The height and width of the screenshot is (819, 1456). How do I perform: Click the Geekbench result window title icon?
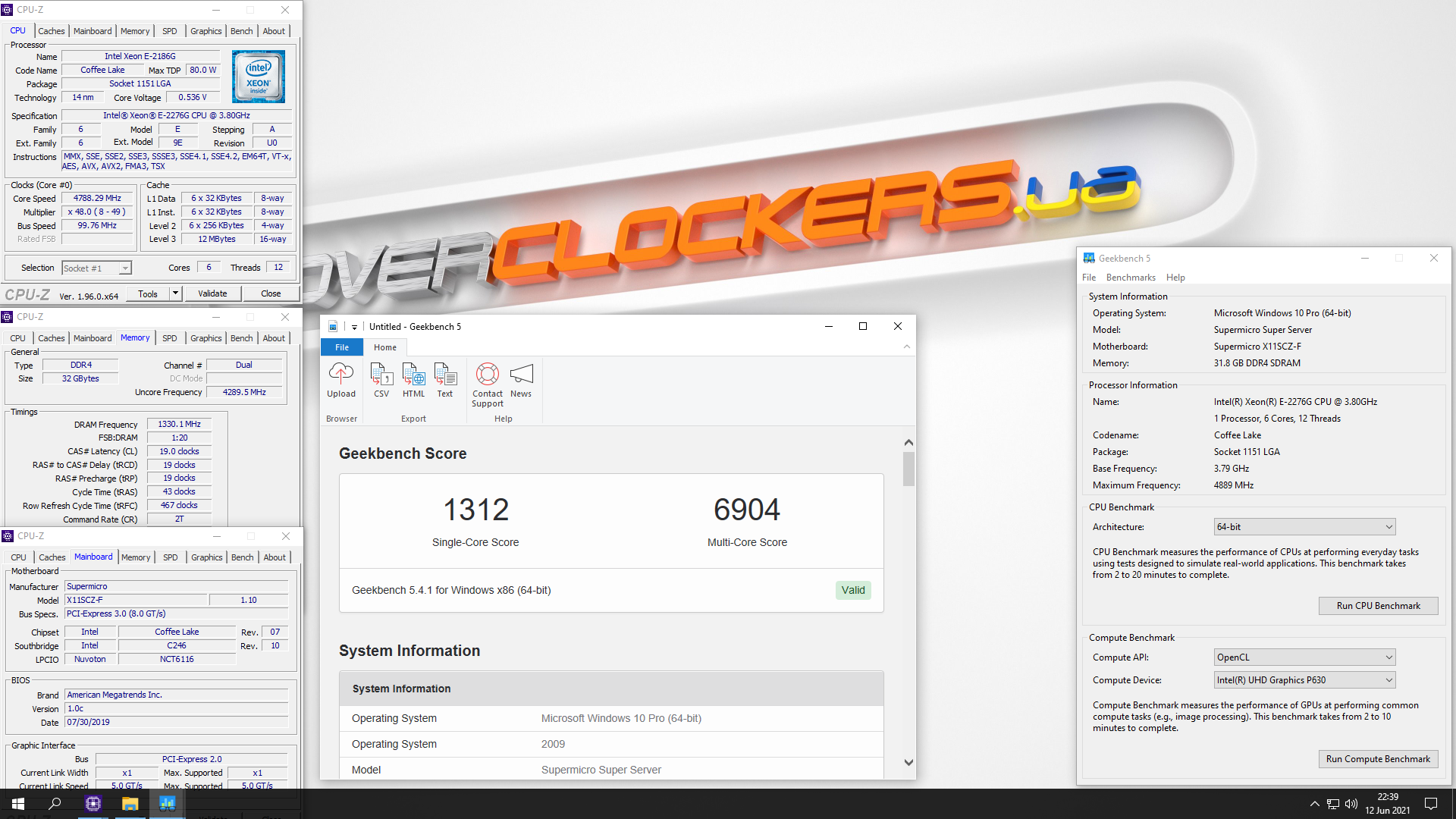[333, 327]
